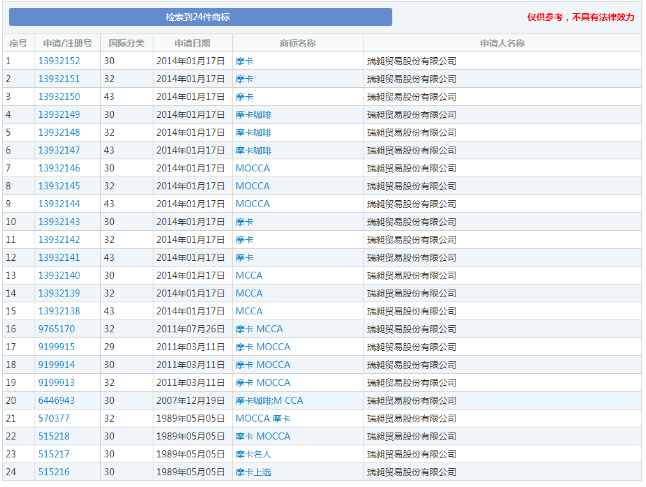The height and width of the screenshot is (487, 646).
Task: Open application number 9199913
Action: 56,383
